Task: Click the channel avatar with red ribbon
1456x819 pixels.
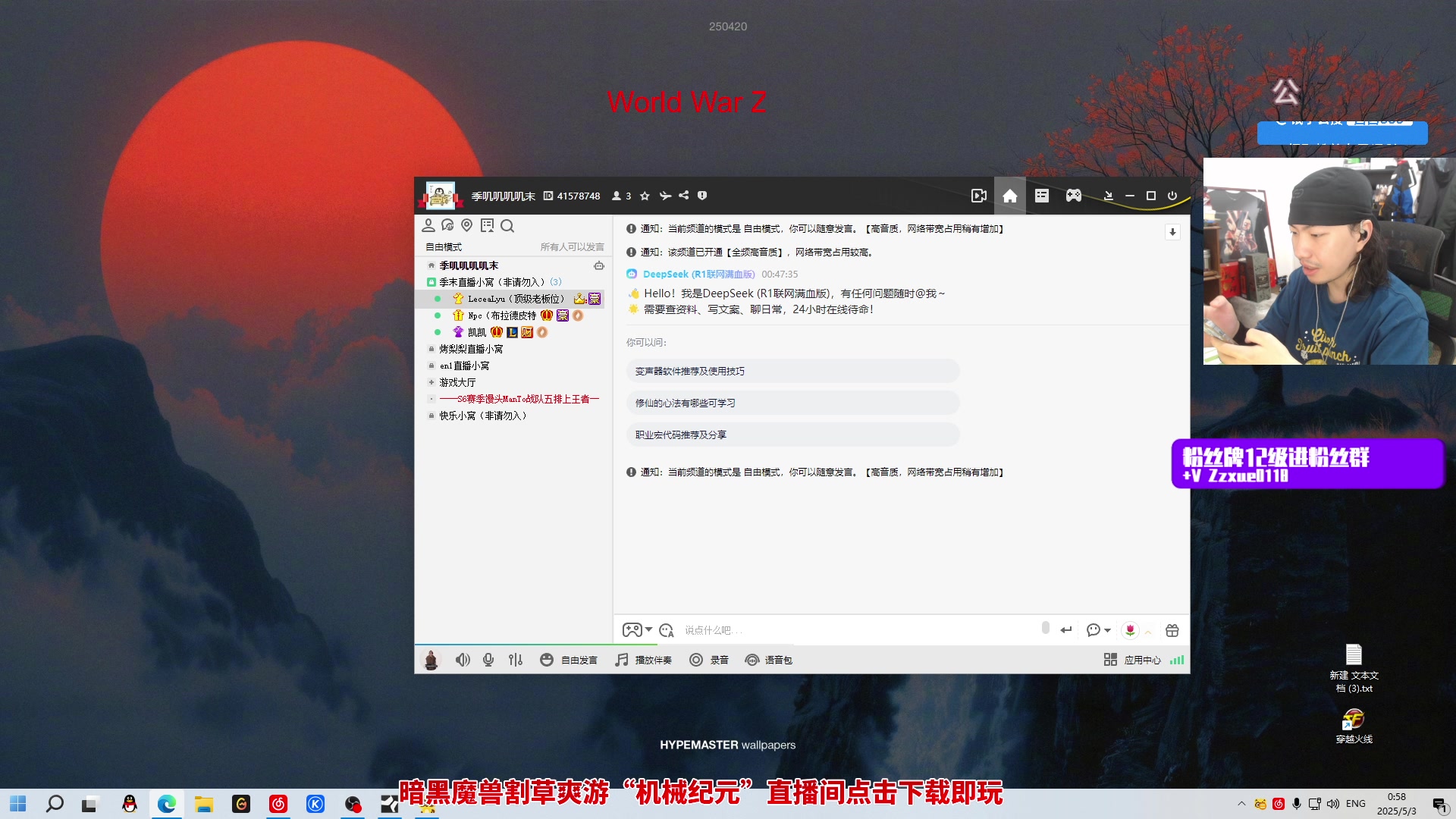Action: click(440, 196)
